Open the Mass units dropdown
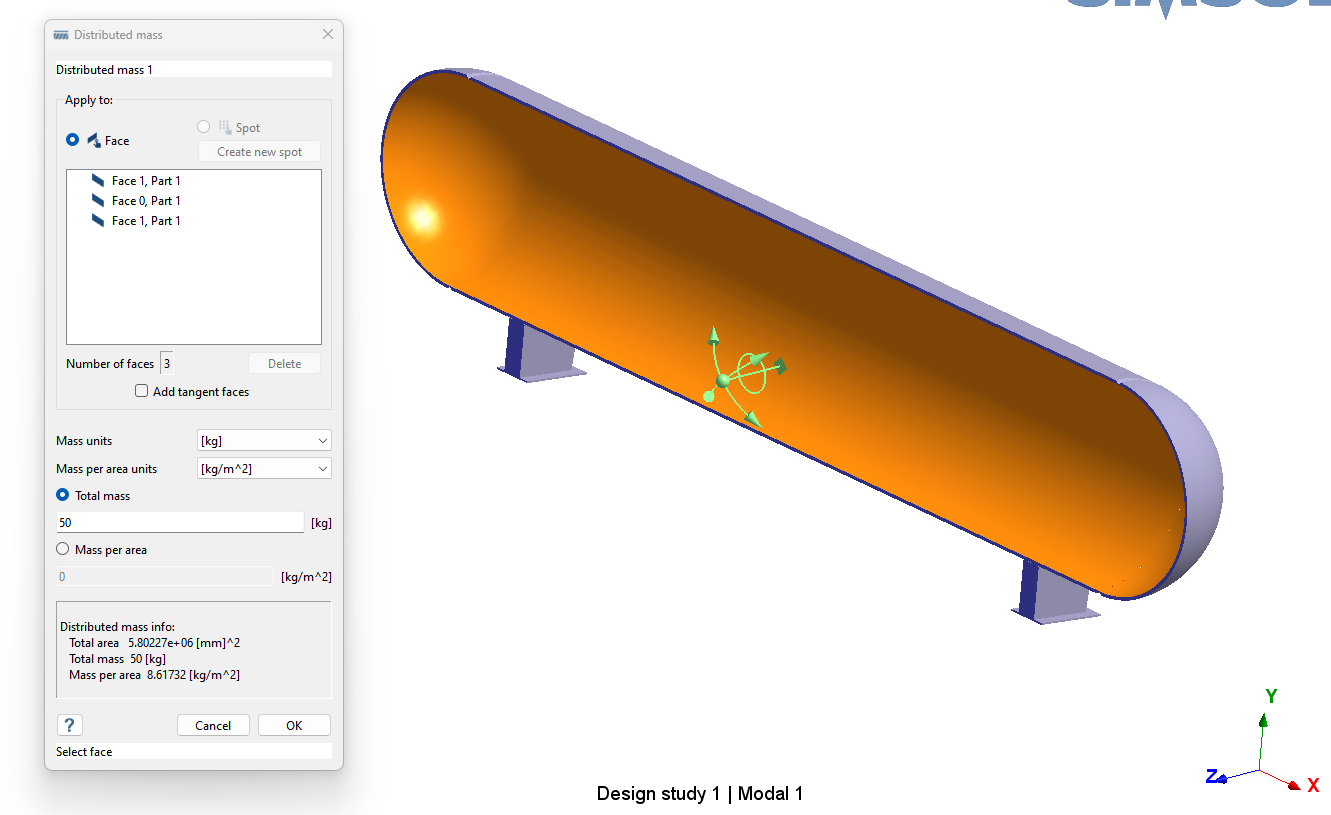 coord(264,441)
